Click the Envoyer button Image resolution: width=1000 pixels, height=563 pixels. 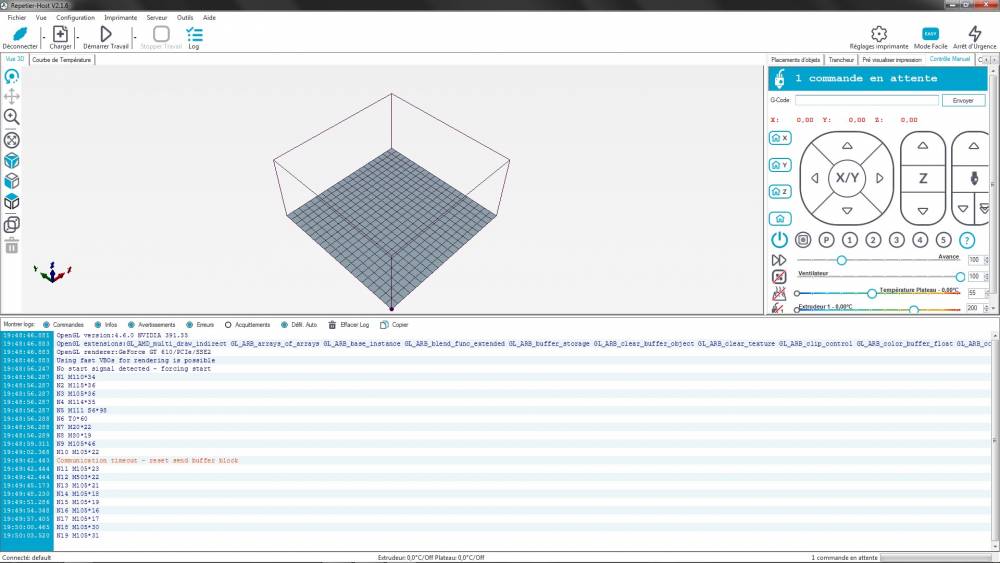(x=963, y=100)
